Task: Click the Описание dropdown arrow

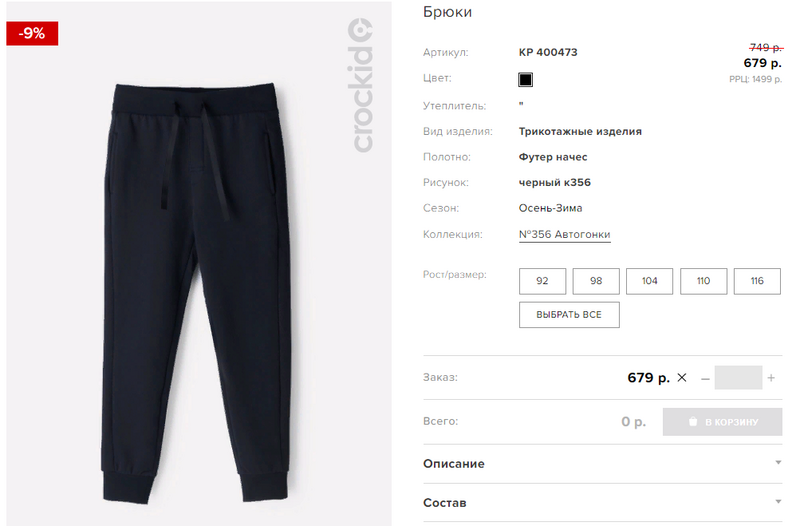Action: click(x=778, y=463)
